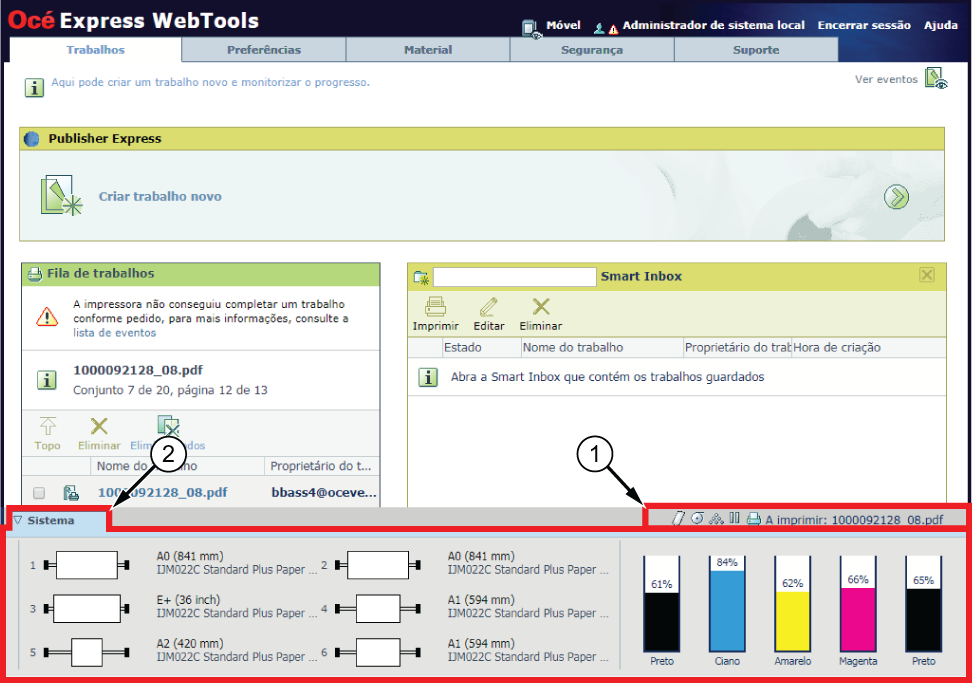This screenshot has height=683, width=972.
Task: Click the 'A2 (420 mm)' roll 5 label
Action: (190, 643)
